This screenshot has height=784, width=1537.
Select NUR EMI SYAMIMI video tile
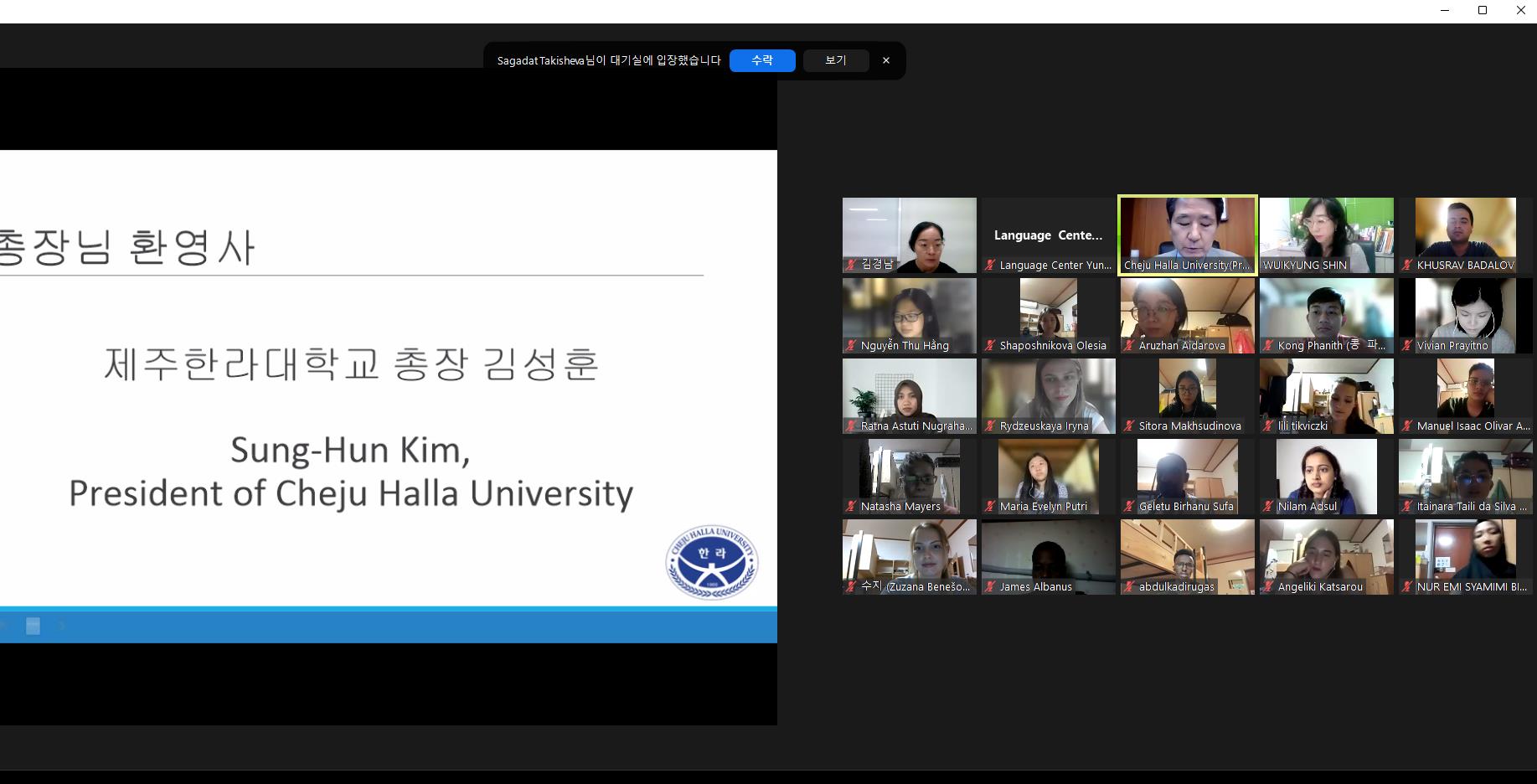(1466, 557)
